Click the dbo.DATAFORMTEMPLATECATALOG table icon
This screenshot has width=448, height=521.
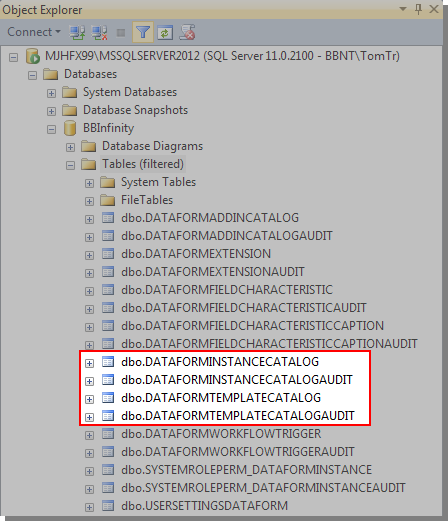tap(108, 397)
